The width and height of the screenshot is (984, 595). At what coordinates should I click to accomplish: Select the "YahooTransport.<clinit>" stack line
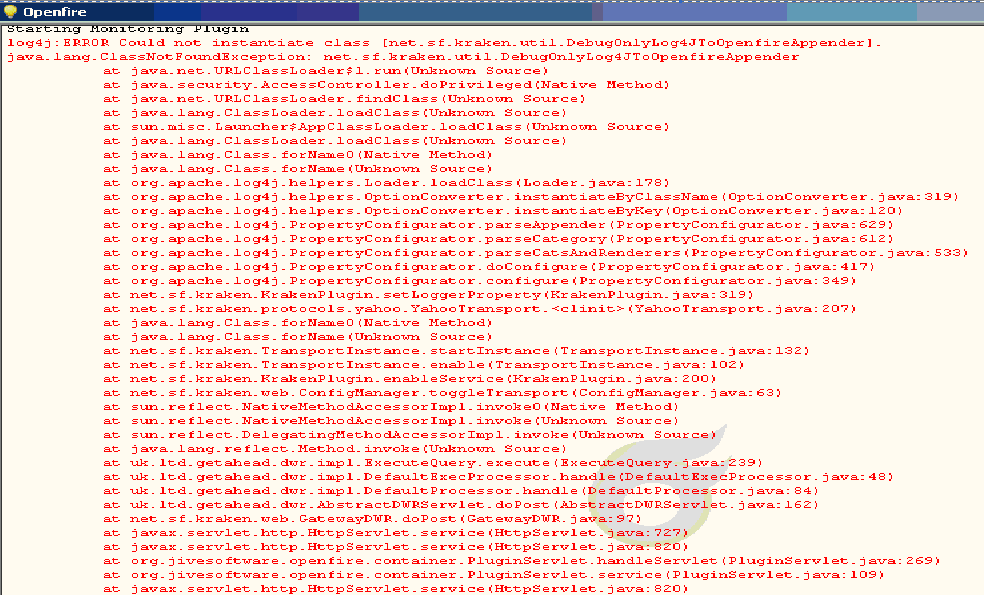tap(479, 309)
